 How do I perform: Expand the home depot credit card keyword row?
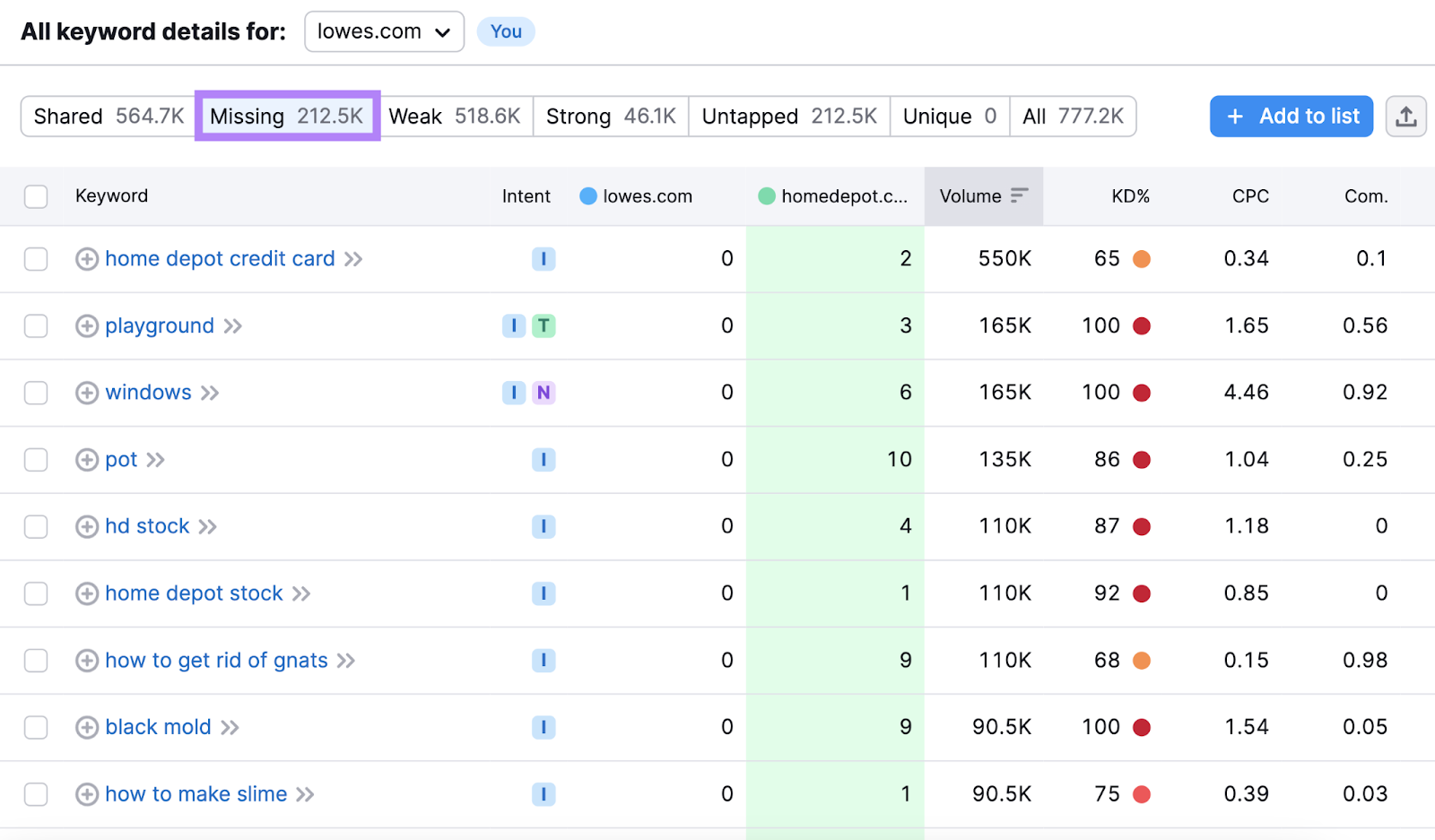tap(86, 259)
